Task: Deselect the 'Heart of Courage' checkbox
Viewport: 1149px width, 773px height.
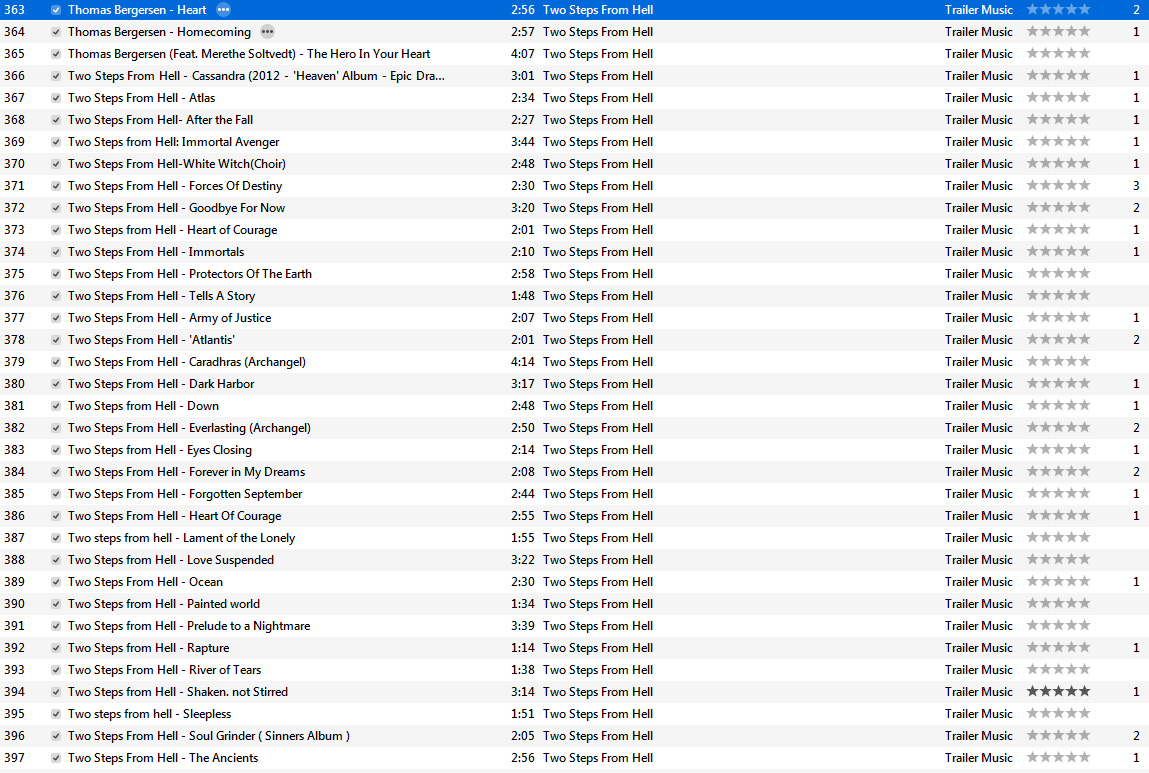Action: (55, 229)
